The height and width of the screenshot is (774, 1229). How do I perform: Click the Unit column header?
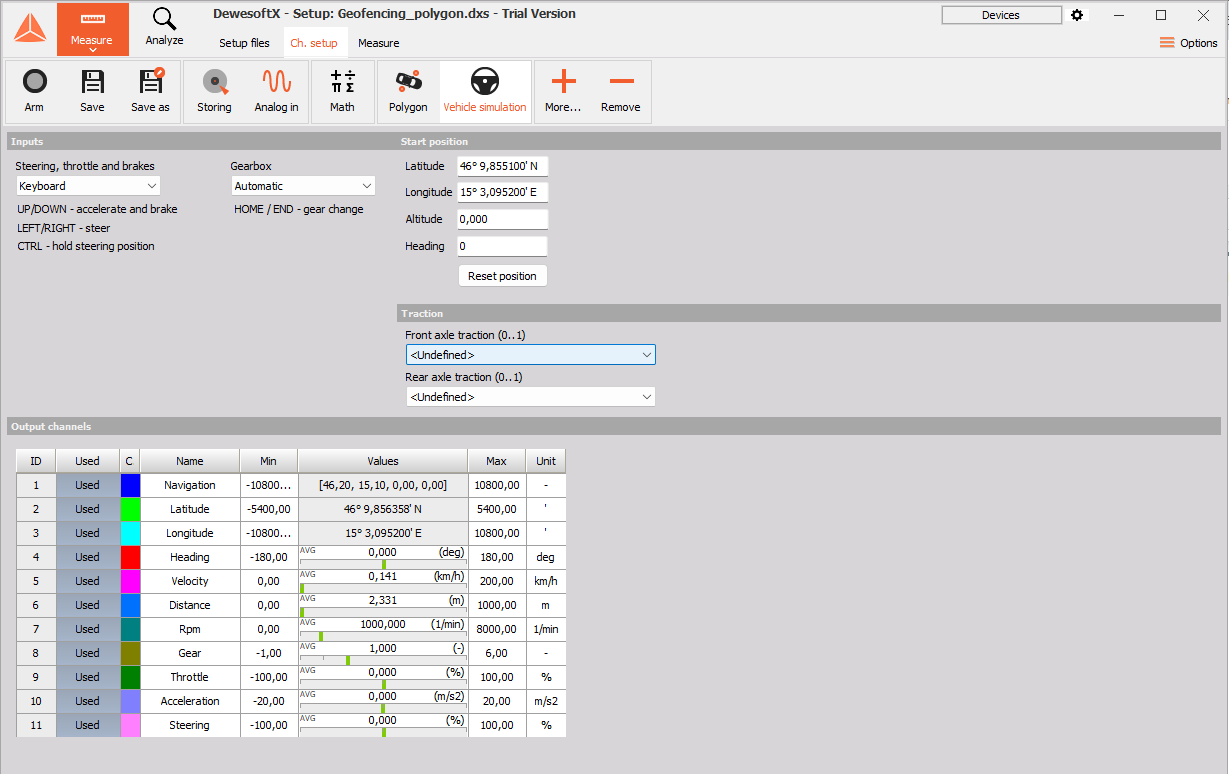tap(546, 461)
